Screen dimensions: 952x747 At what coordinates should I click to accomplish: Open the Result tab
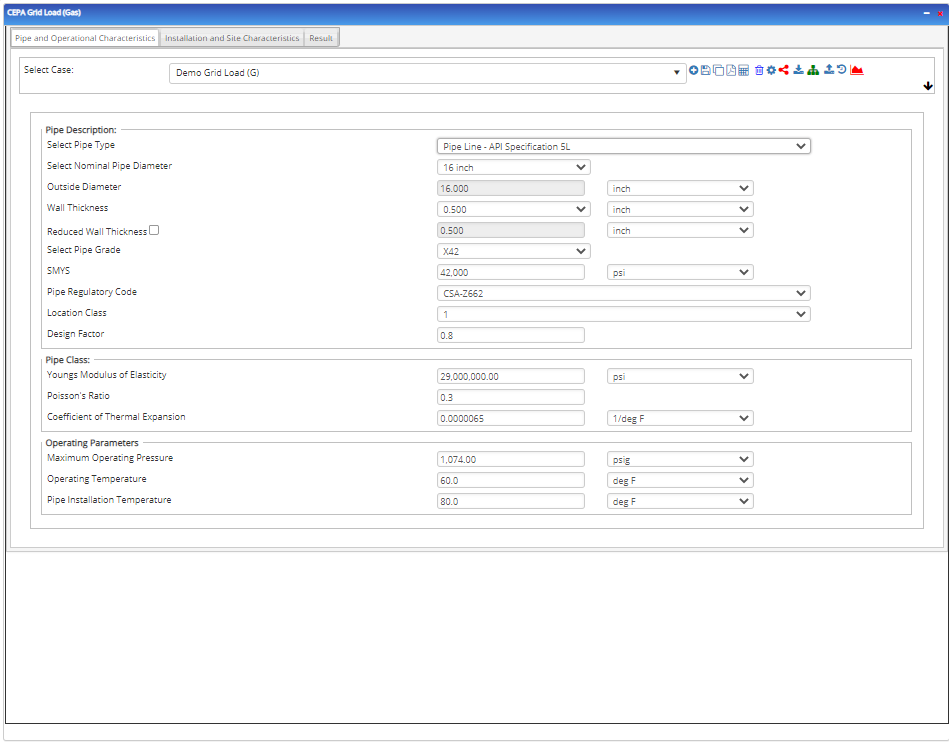pyautogui.click(x=321, y=37)
